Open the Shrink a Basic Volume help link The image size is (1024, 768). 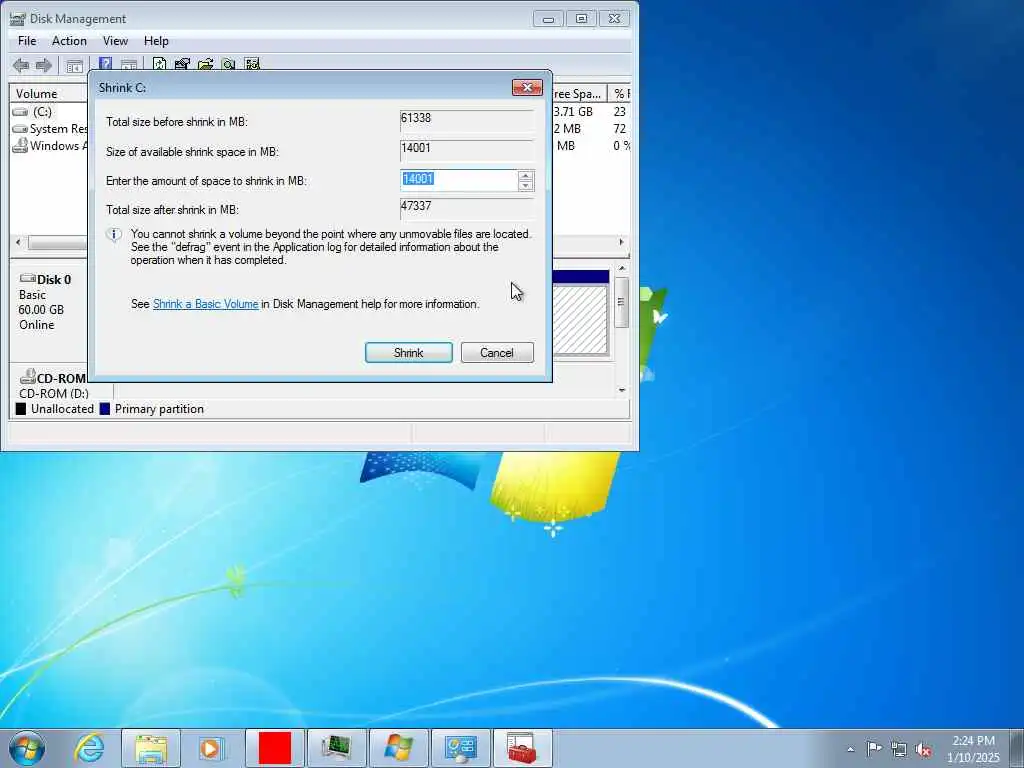(x=206, y=304)
